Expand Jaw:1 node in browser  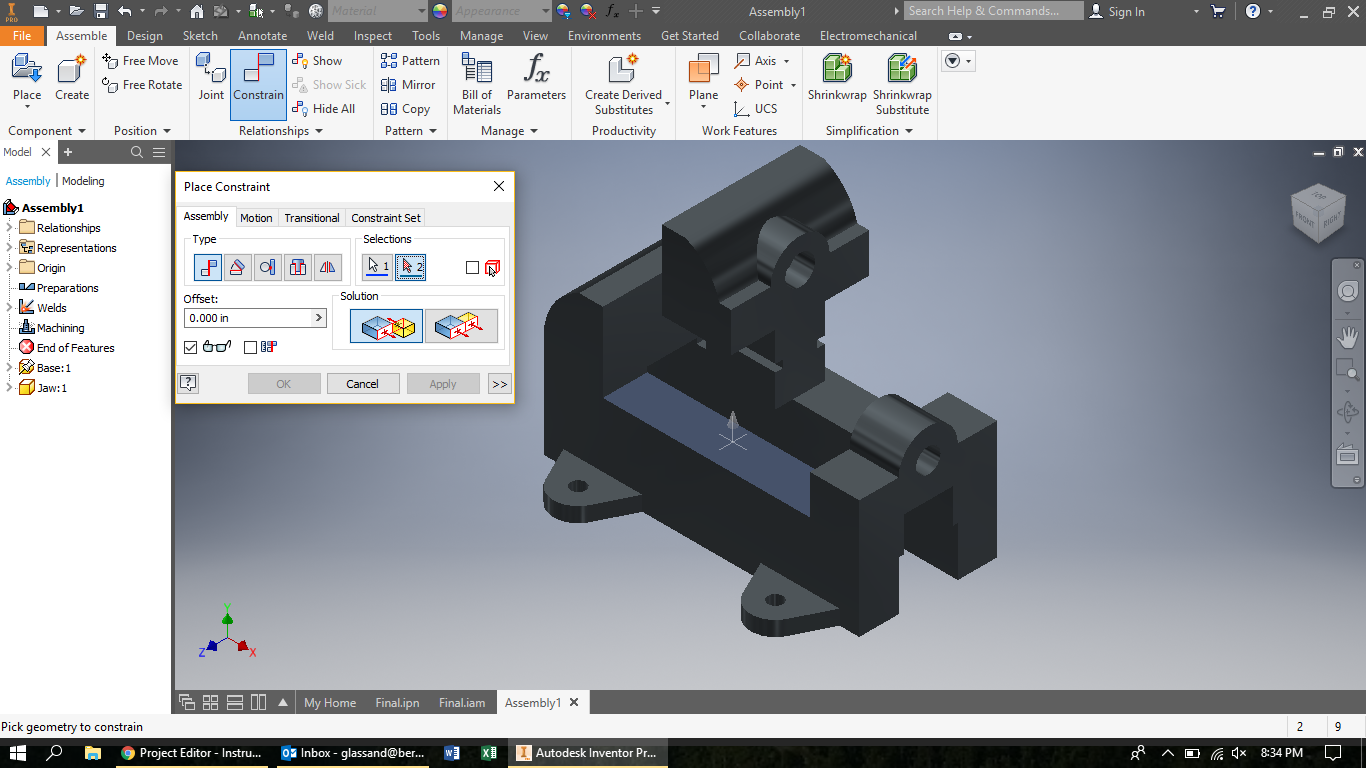click(x=10, y=388)
